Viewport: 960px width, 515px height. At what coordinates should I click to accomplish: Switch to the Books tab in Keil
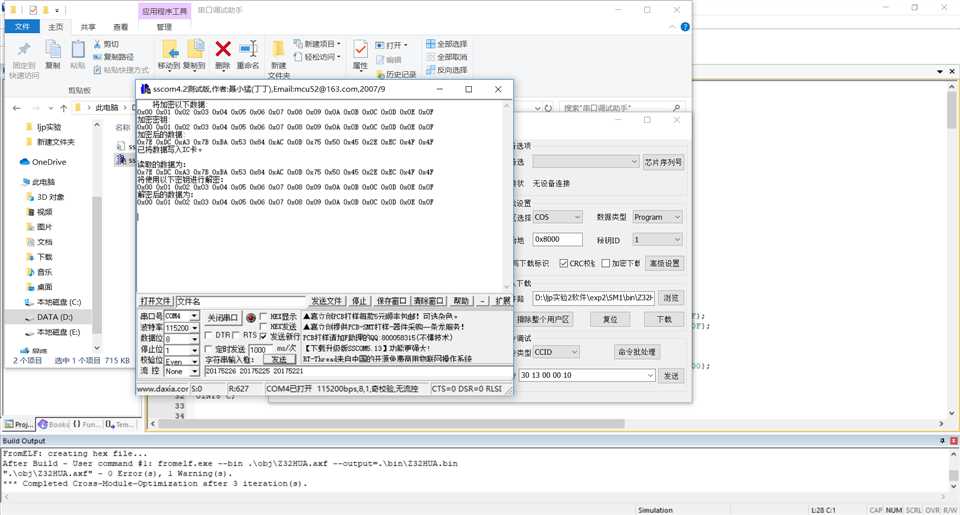tap(53, 424)
